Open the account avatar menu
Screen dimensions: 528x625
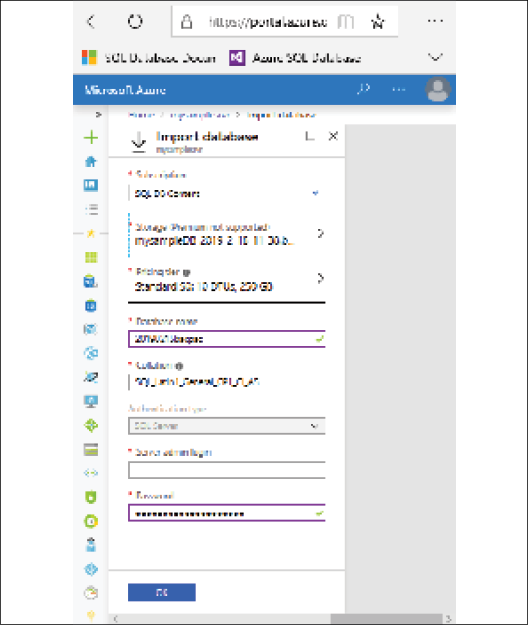[x=438, y=89]
